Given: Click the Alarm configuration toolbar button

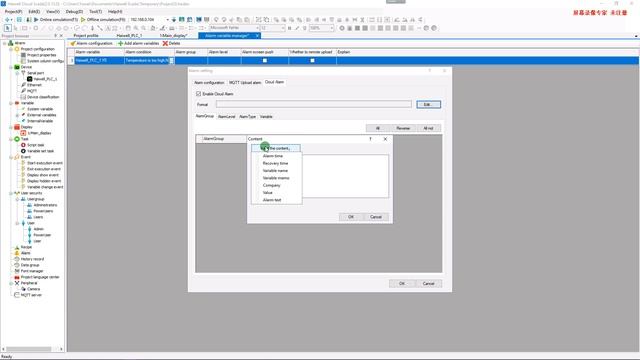Looking at the screenshot, I should pos(91,43).
